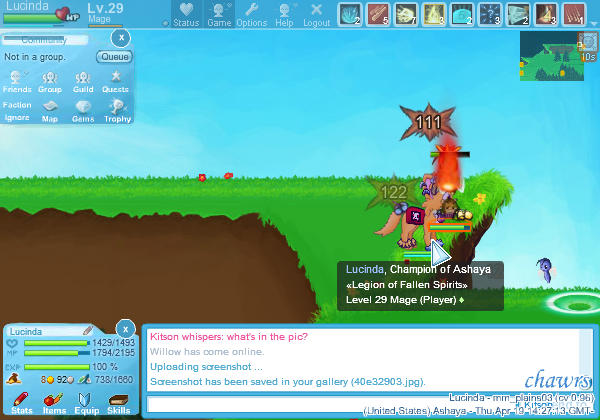The width and height of the screenshot is (600, 420).
Task: Click the carry weight value 738/1660
Action: pos(114,379)
